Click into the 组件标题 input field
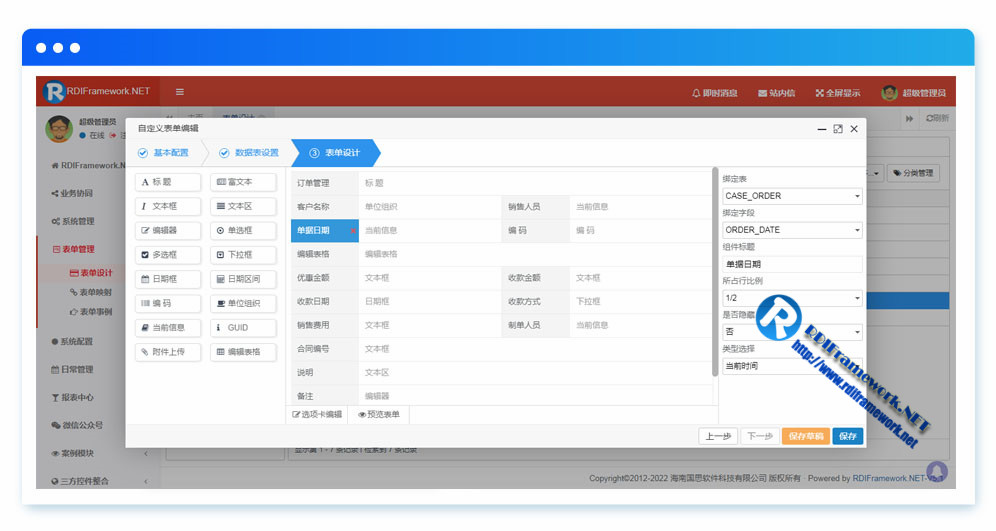 coord(792,264)
